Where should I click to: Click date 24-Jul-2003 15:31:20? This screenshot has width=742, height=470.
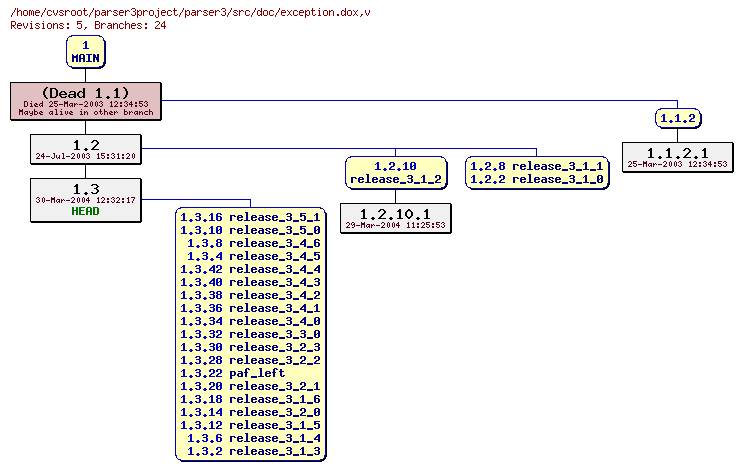(x=86, y=156)
